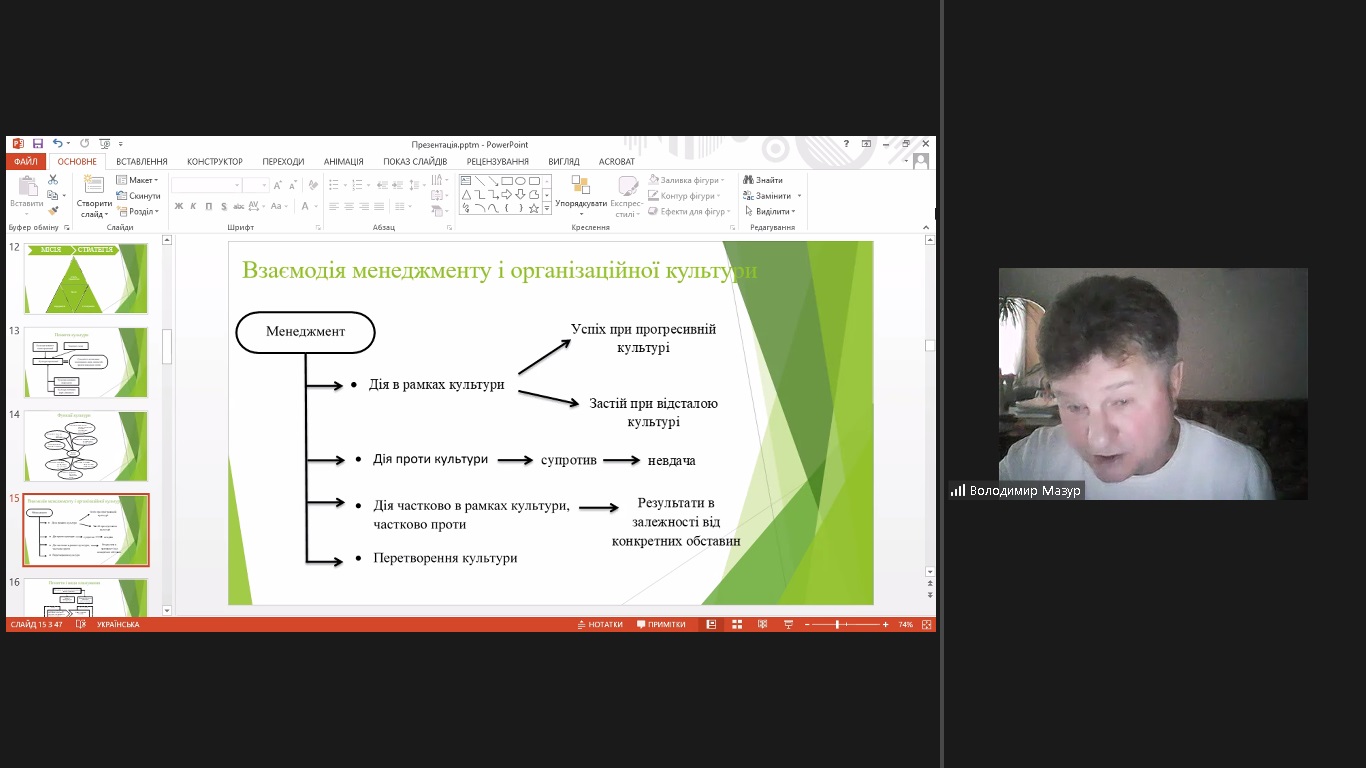Switch to slide sorter view in status bar

(x=737, y=624)
